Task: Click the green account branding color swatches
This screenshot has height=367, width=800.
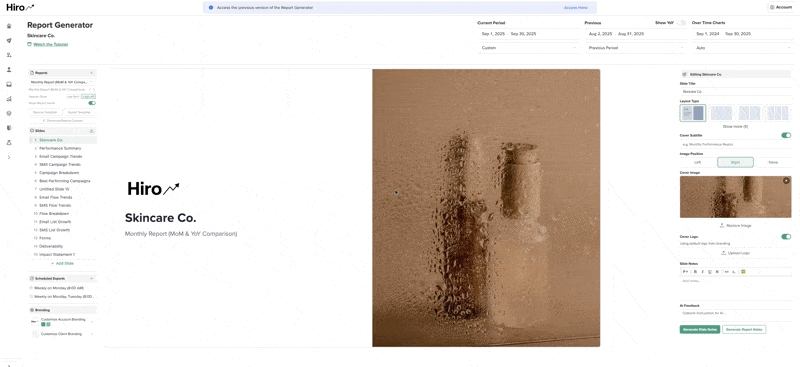Action: pos(45,324)
